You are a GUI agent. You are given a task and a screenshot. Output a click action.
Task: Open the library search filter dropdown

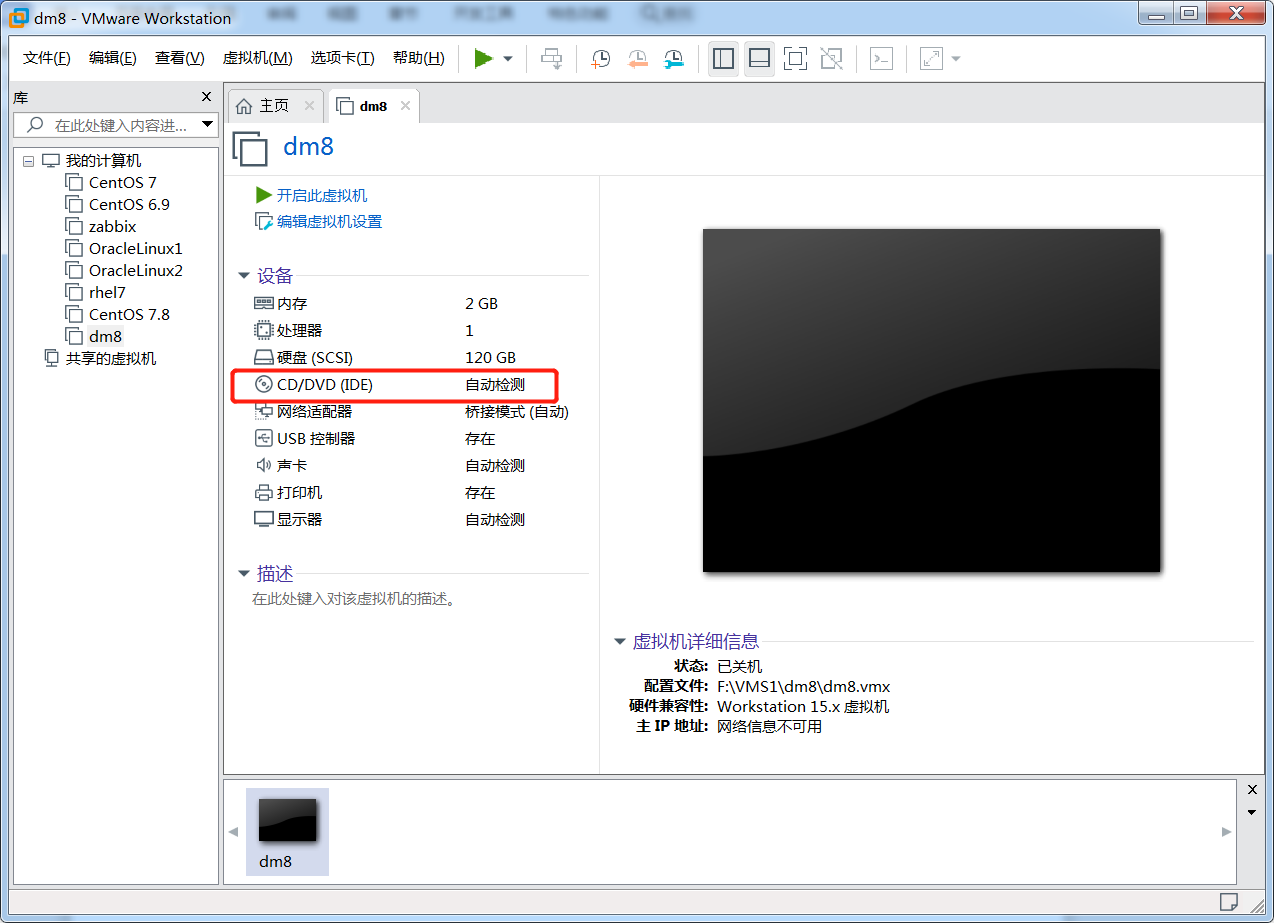click(208, 125)
